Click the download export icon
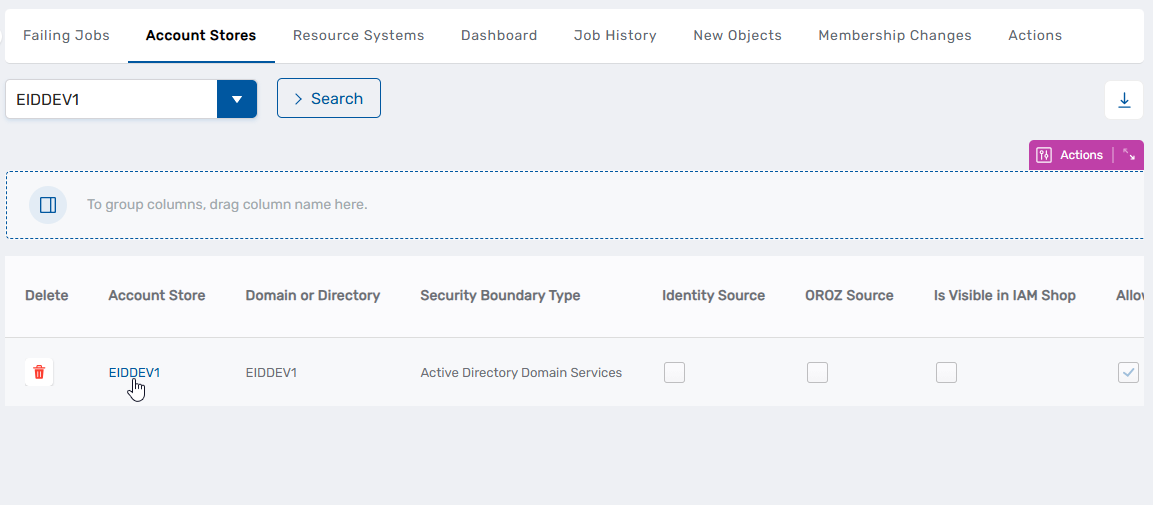This screenshot has height=505, width=1153. [x=1124, y=100]
